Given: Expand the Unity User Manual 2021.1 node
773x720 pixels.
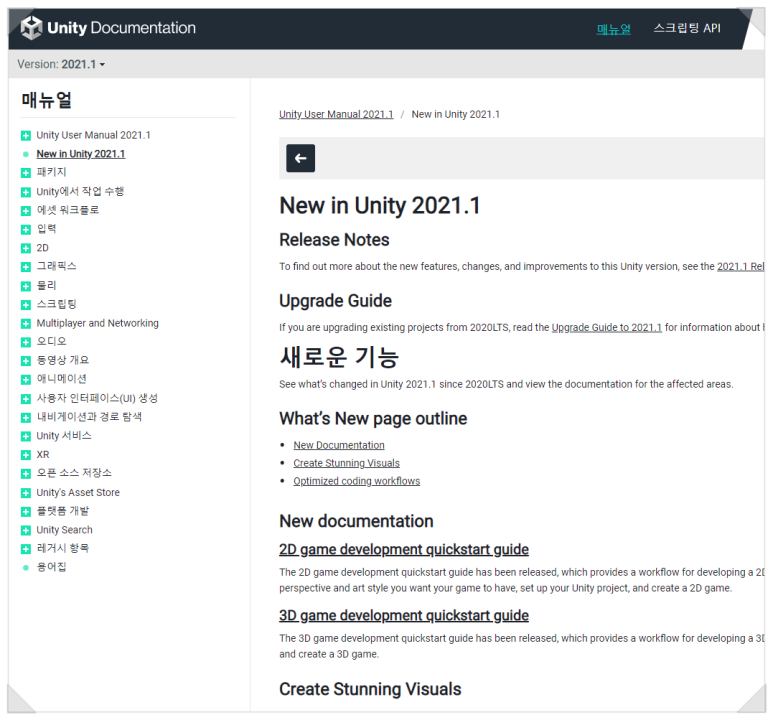Looking at the screenshot, I should [26, 136].
